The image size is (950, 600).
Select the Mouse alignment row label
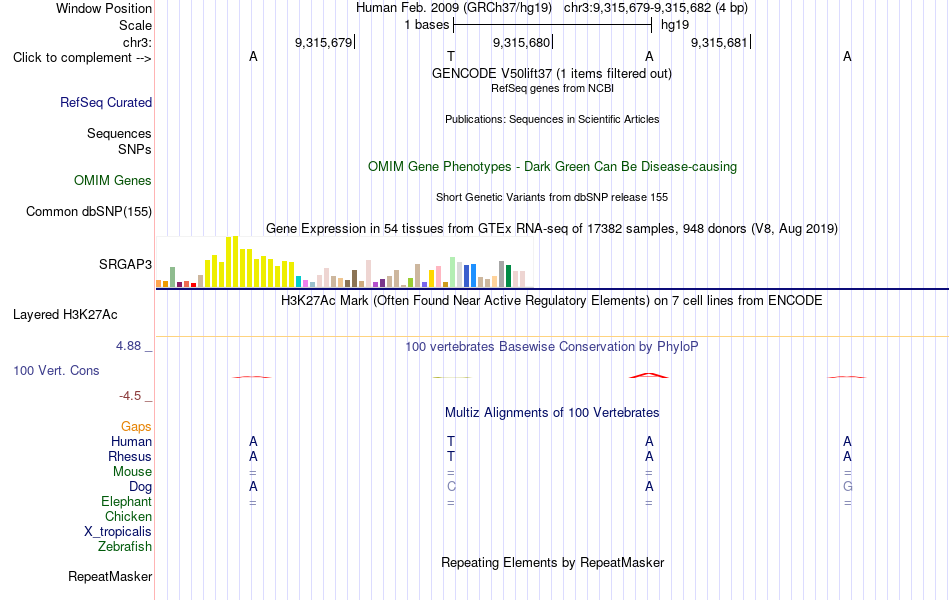click(x=133, y=472)
